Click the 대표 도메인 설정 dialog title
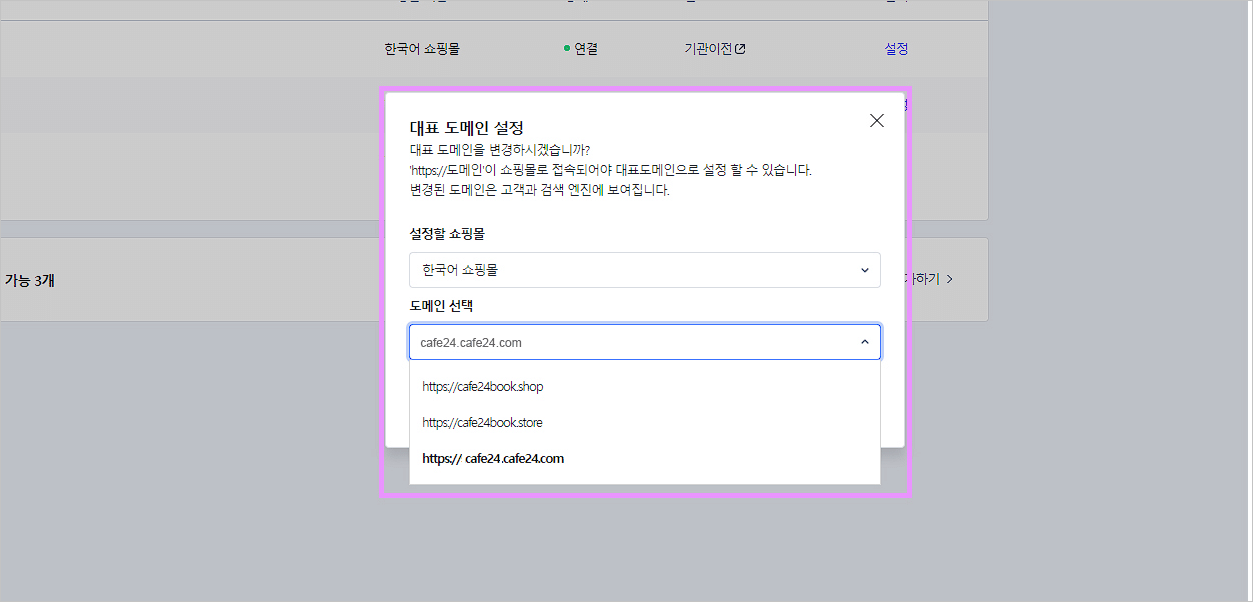The width and height of the screenshot is (1253, 602). [467, 128]
